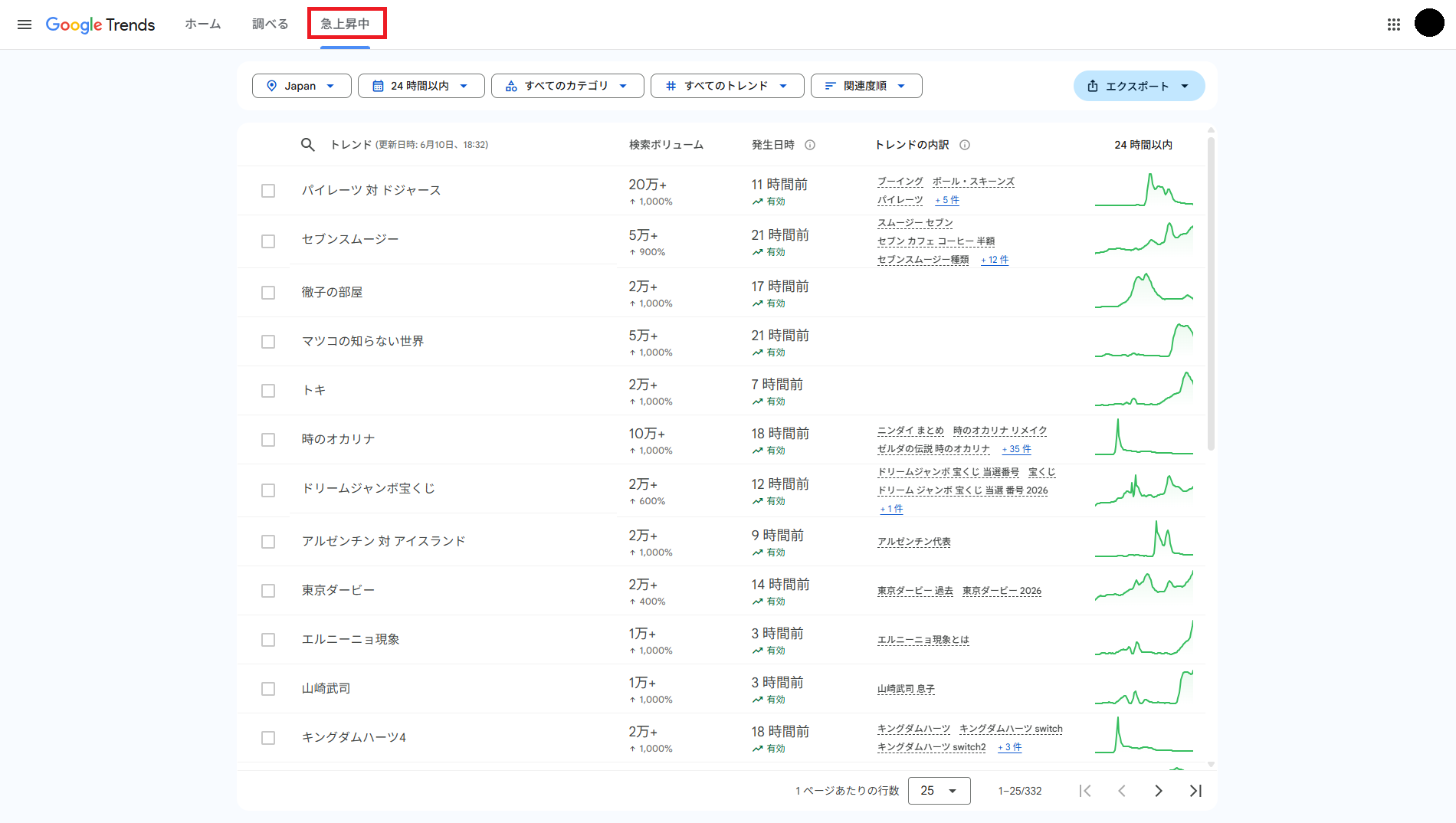Select checkbox for 時のオカリナ
The height and width of the screenshot is (823, 1456).
pos(268,440)
